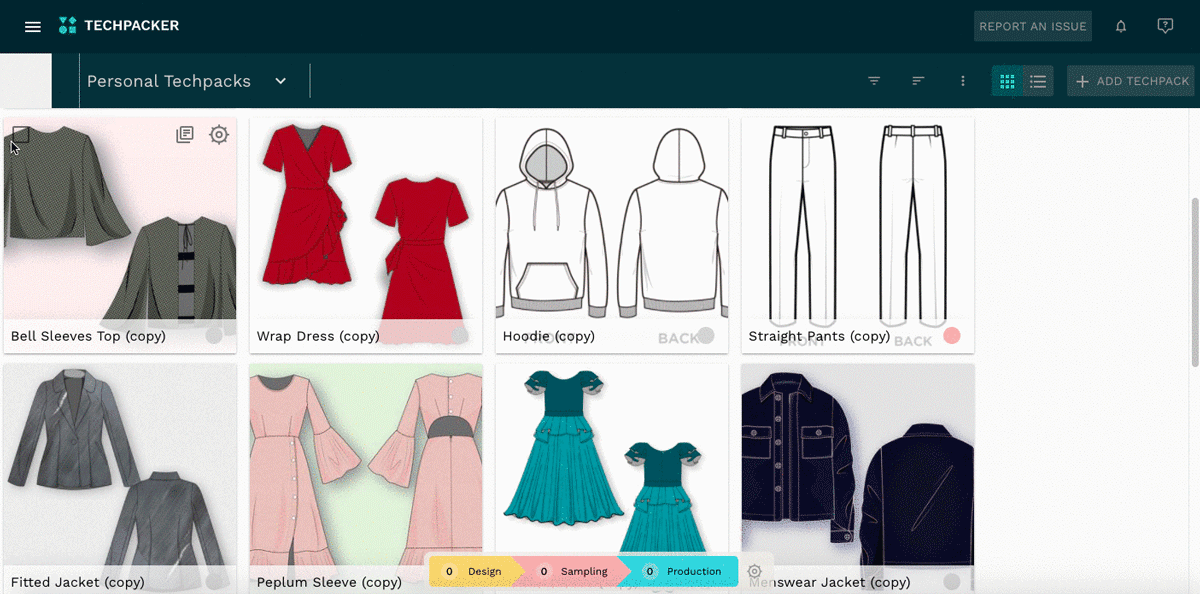The image size is (1200, 594).
Task: Click duplicate pages icon on Bell Sleeves Top
Action: click(185, 134)
